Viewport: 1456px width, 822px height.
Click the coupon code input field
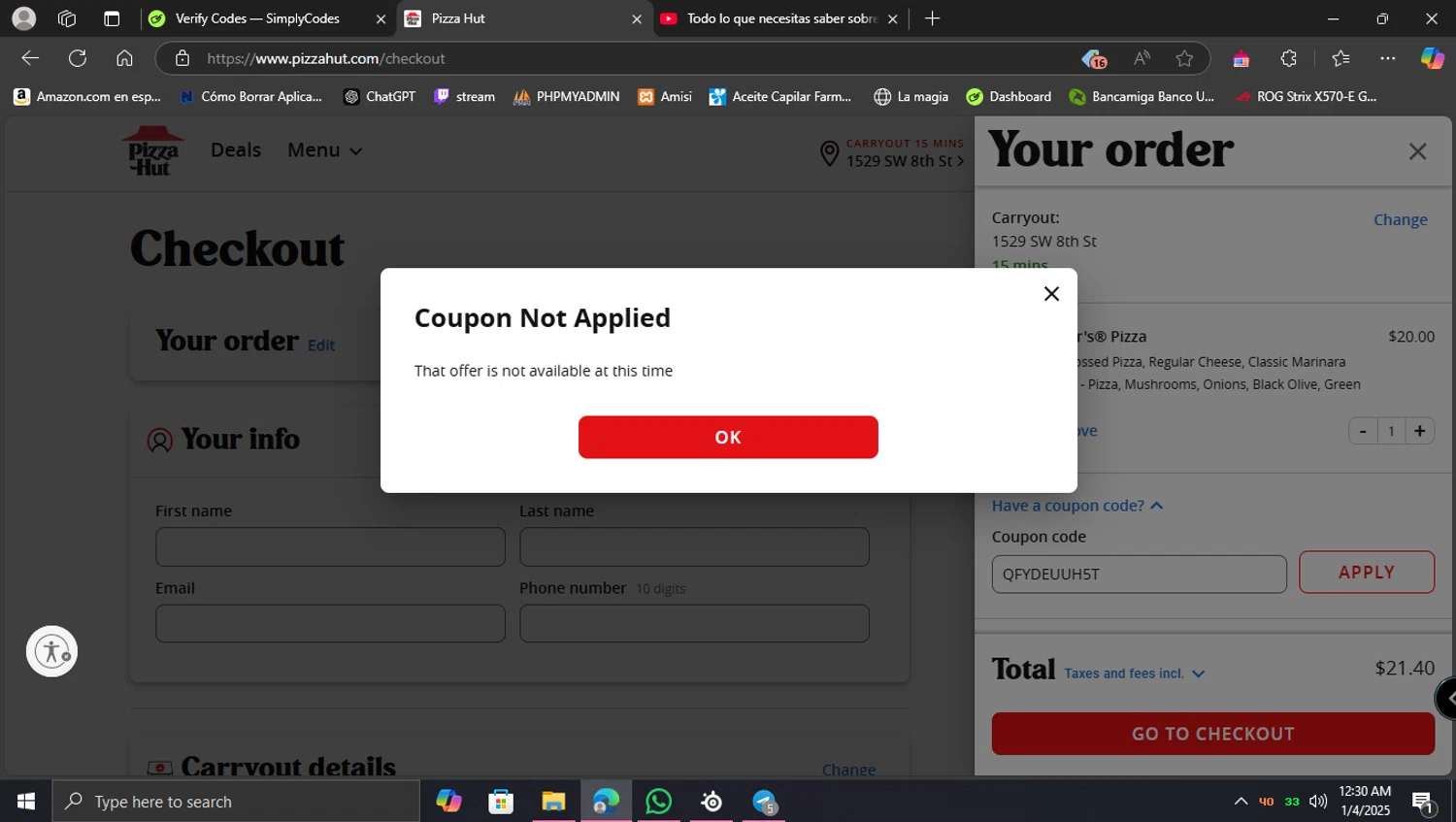click(x=1139, y=574)
